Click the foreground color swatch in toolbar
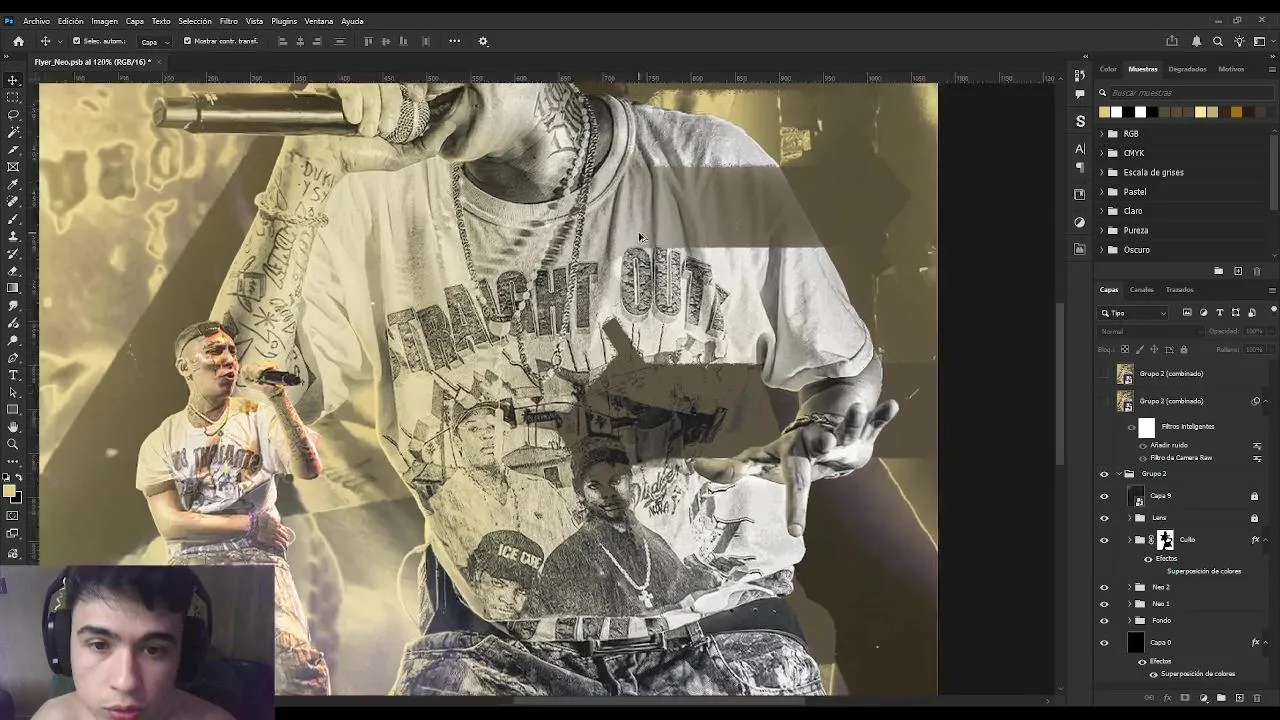Image resolution: width=1280 pixels, height=720 pixels. click(10, 491)
